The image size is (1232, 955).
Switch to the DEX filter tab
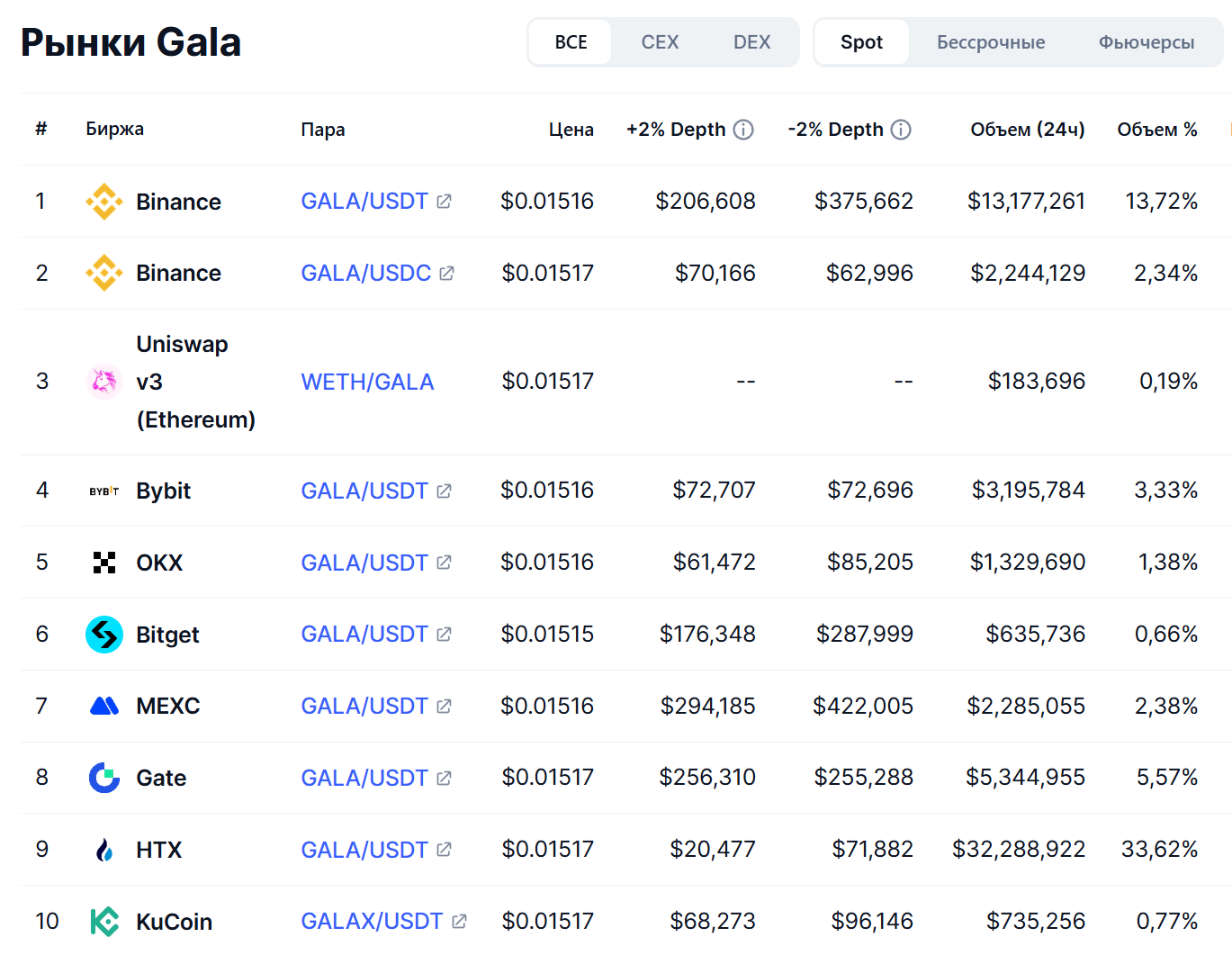(x=751, y=42)
